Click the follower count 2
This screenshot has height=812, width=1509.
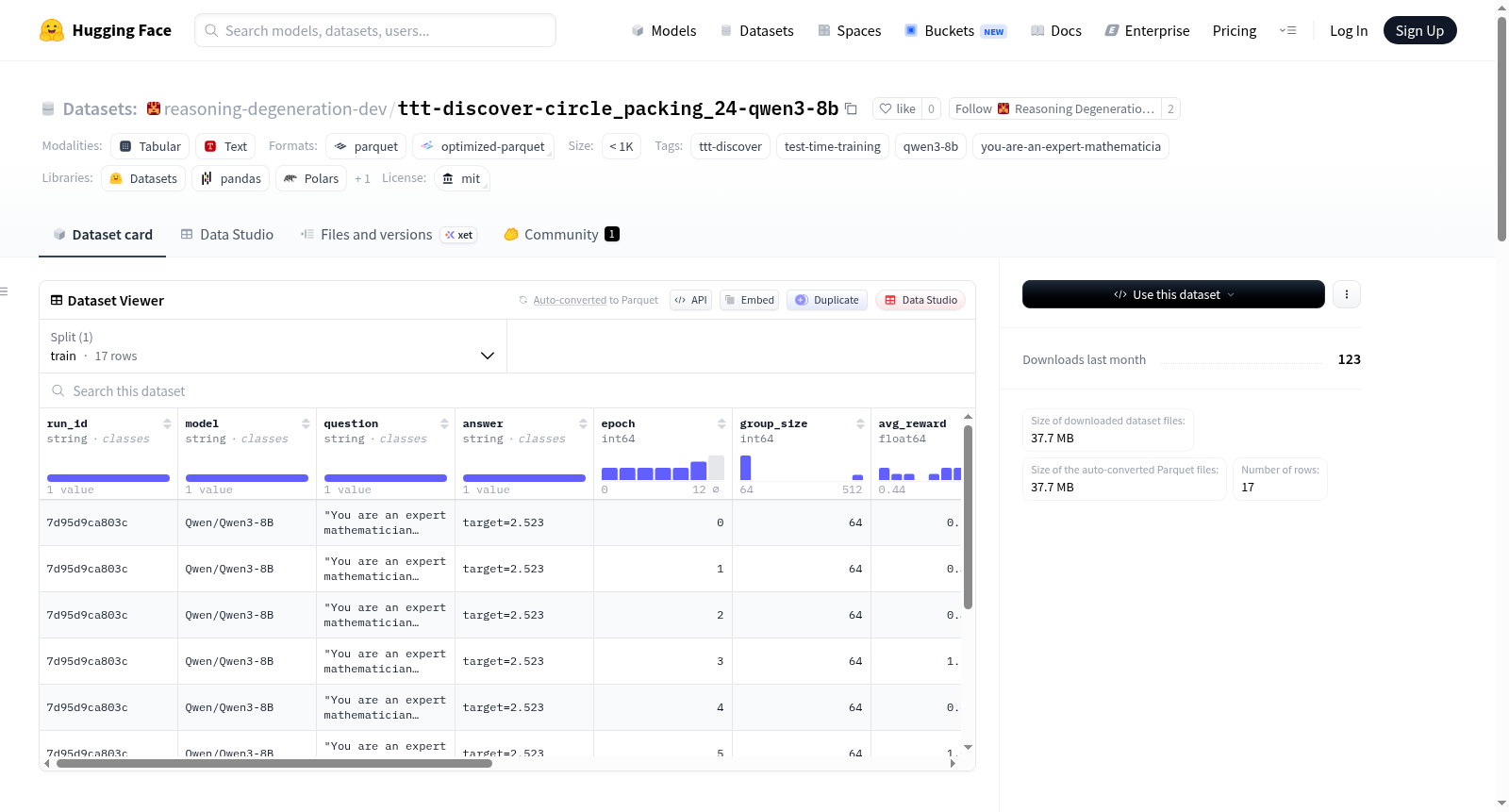coord(1170,108)
